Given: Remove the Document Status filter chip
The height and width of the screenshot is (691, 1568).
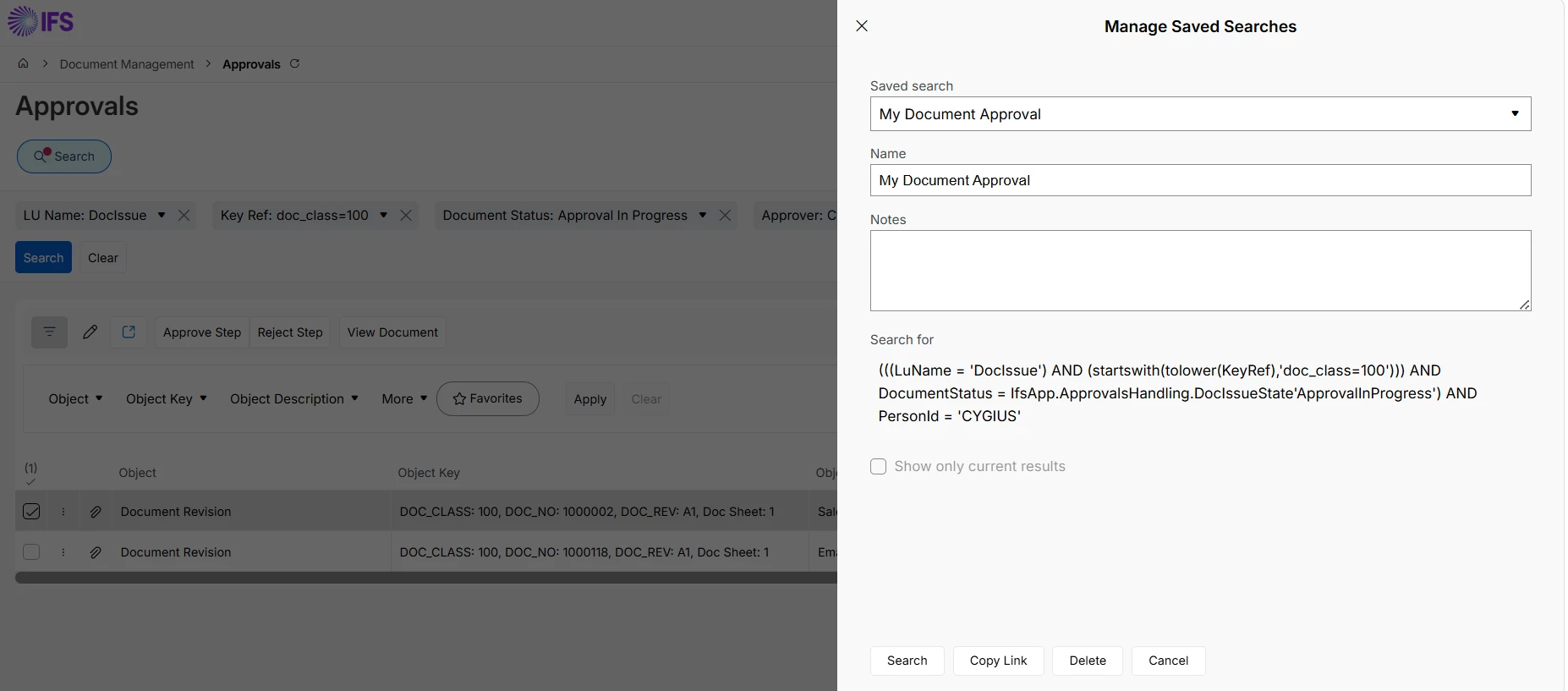Looking at the screenshot, I should click(x=725, y=216).
